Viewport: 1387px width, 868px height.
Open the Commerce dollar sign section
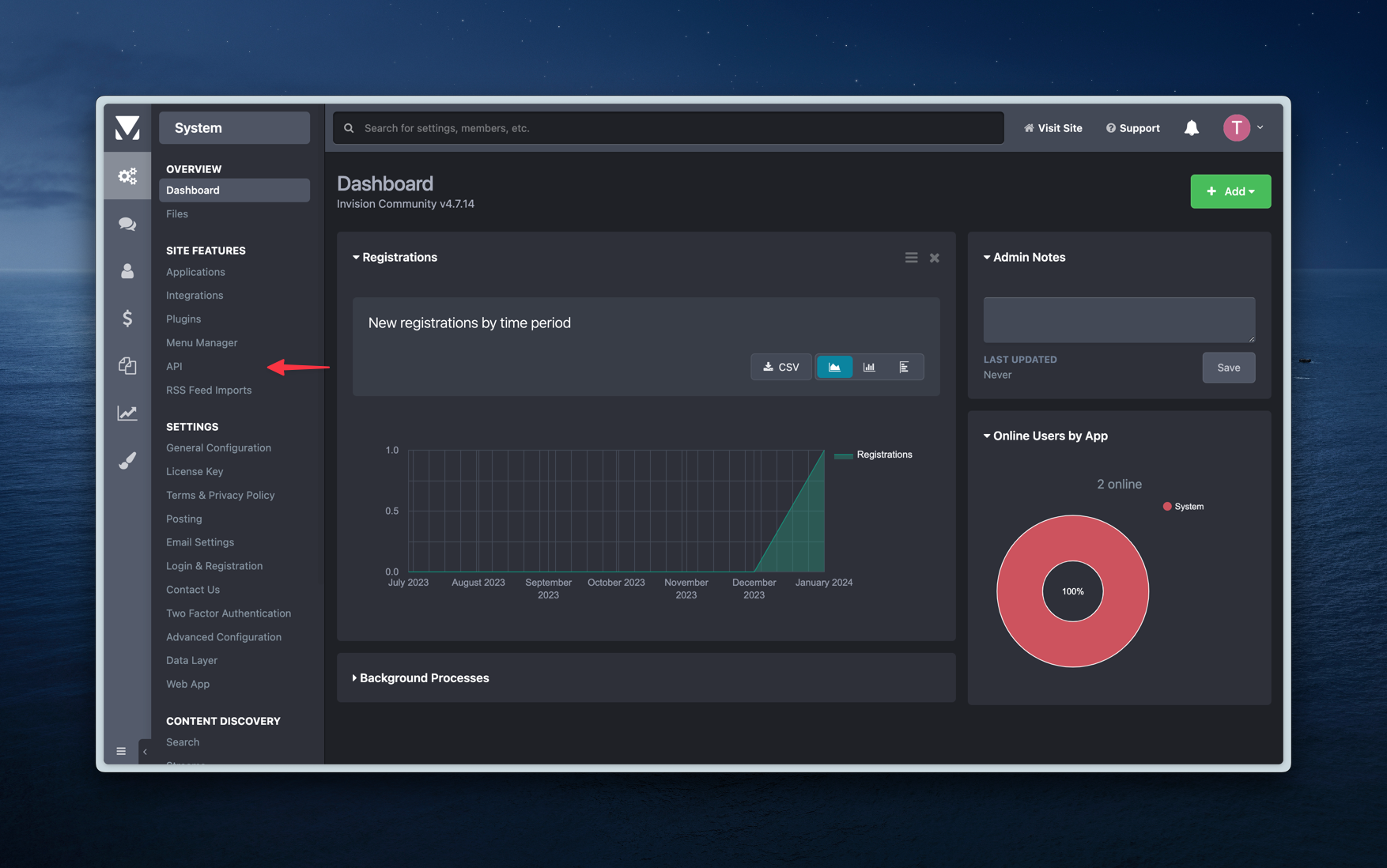point(127,319)
